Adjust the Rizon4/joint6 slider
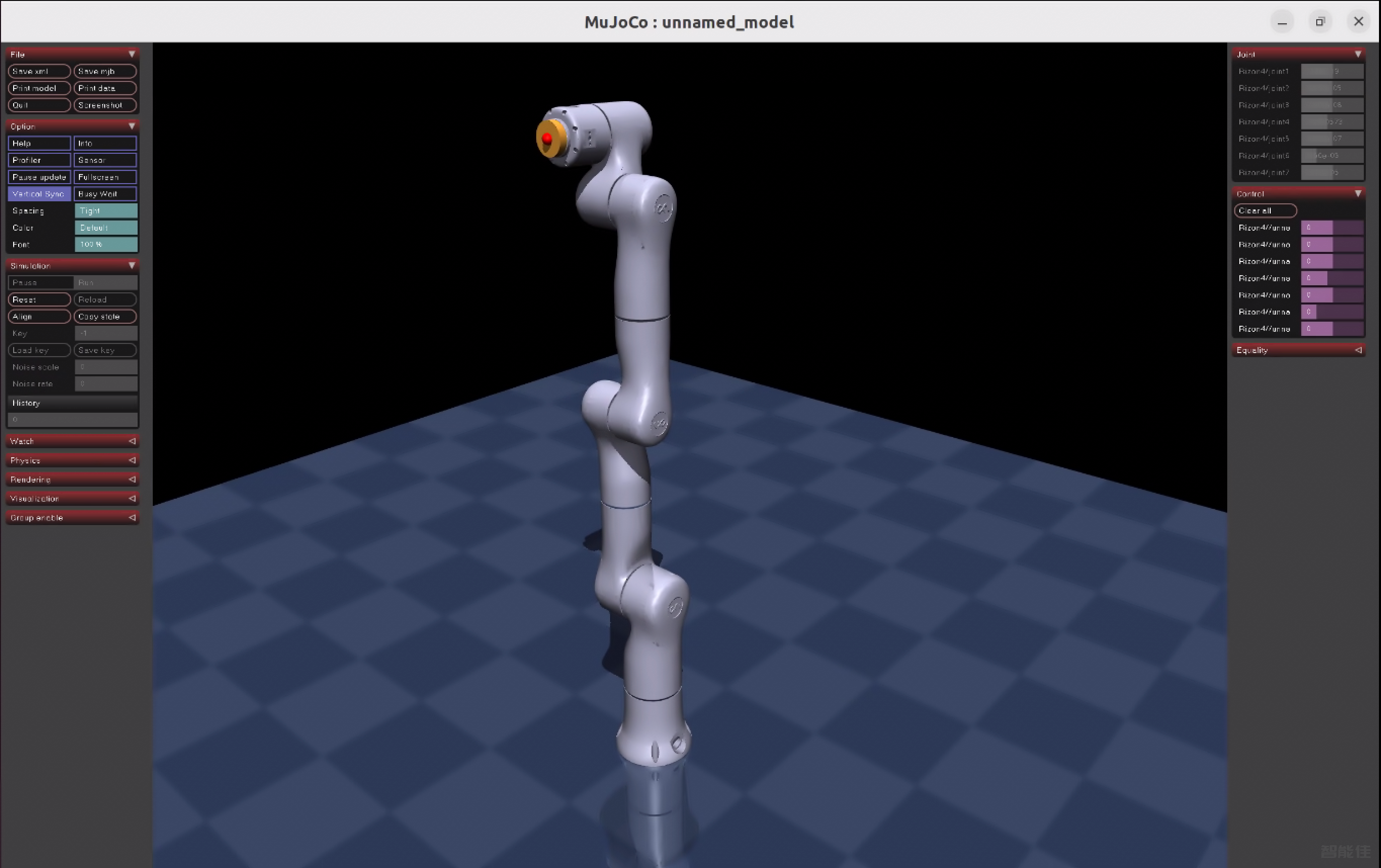The image size is (1381, 868). coord(1331,155)
